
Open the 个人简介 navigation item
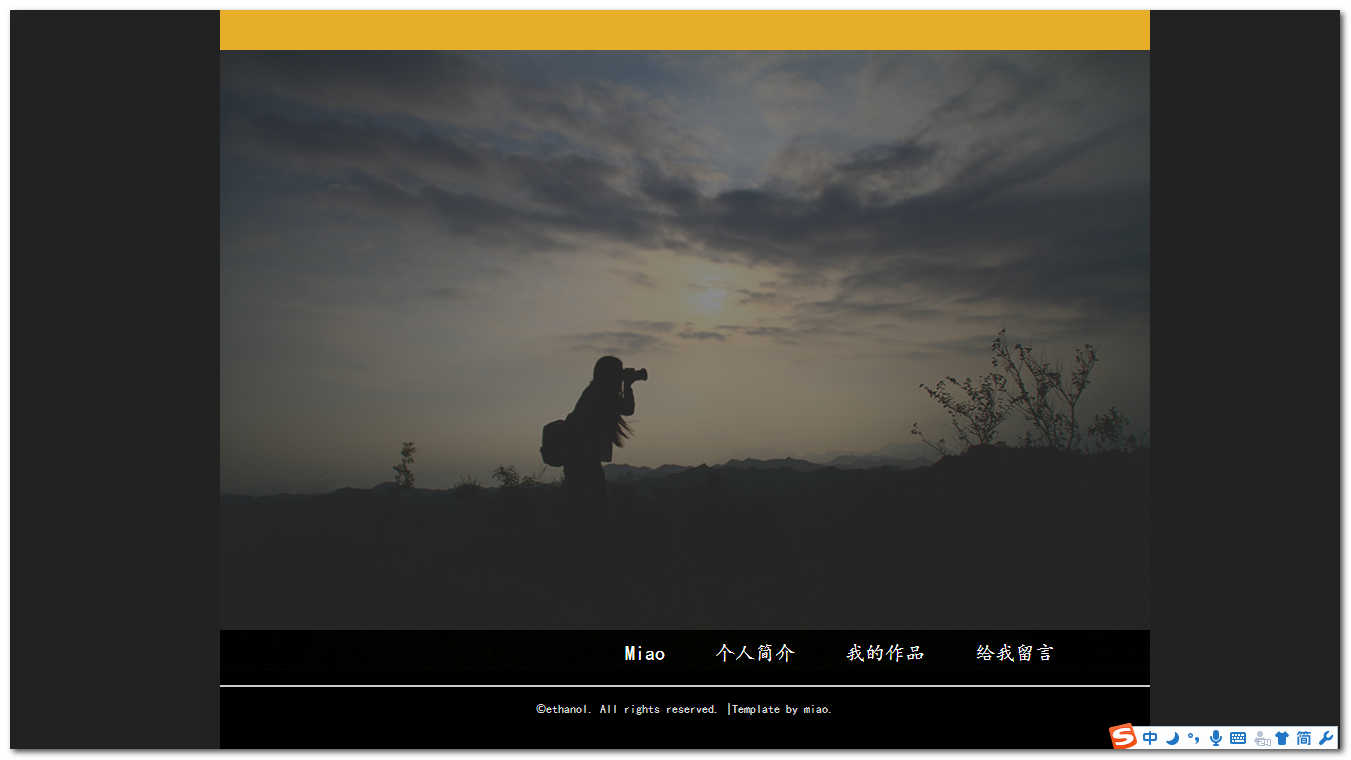coord(755,653)
